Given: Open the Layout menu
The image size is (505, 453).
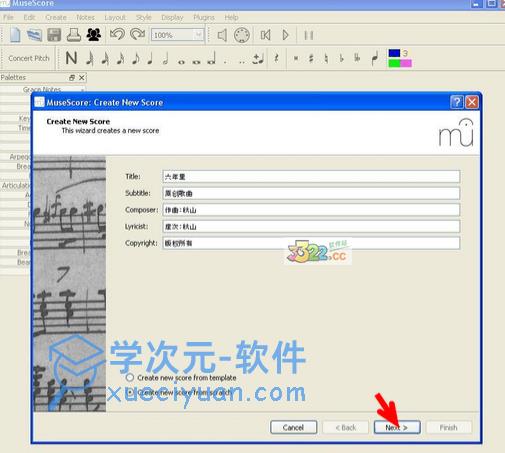Looking at the screenshot, I should click(115, 17).
